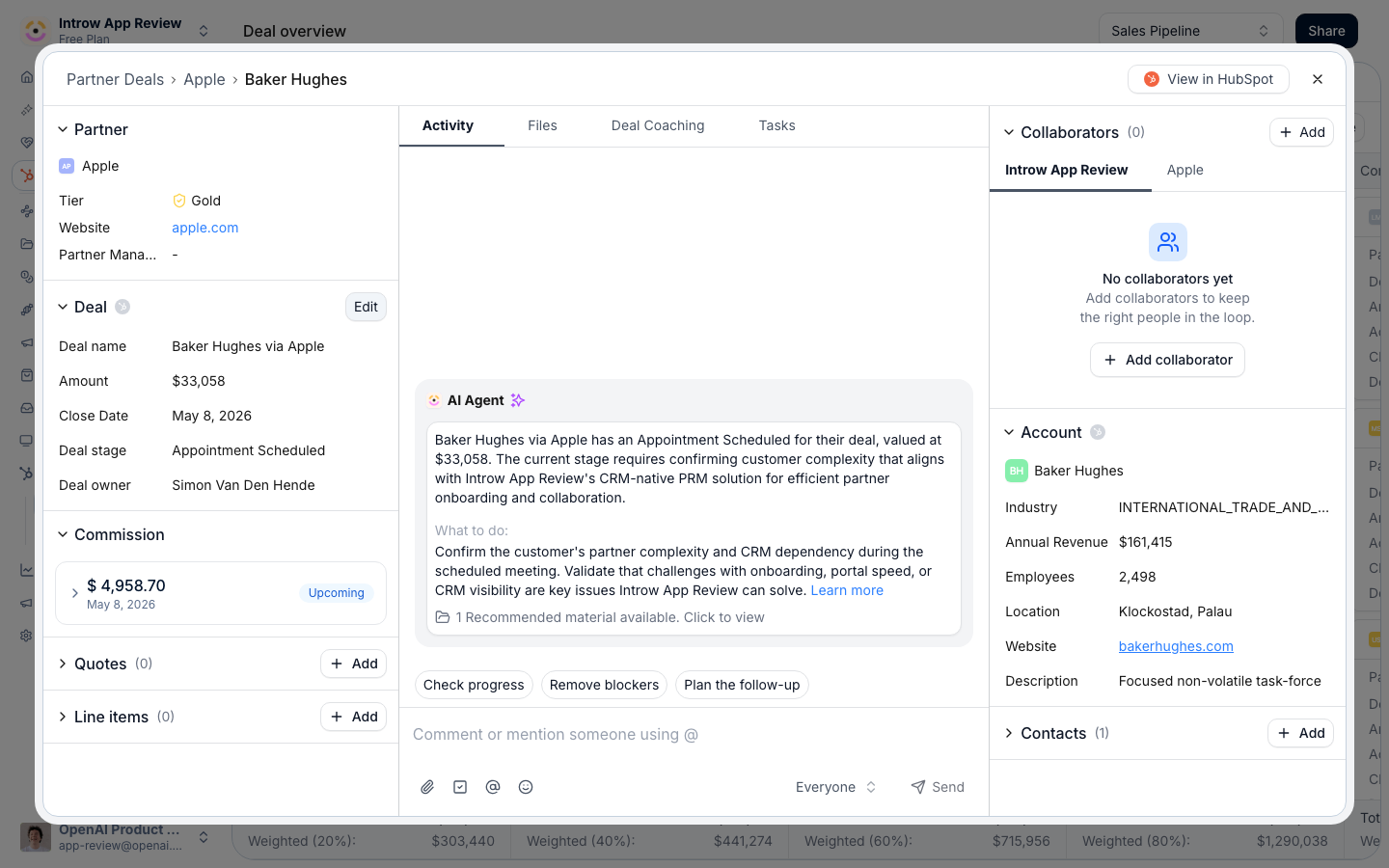The height and width of the screenshot is (868, 1389).
Task: Click the Check progress suggestion chip
Action: (x=474, y=685)
